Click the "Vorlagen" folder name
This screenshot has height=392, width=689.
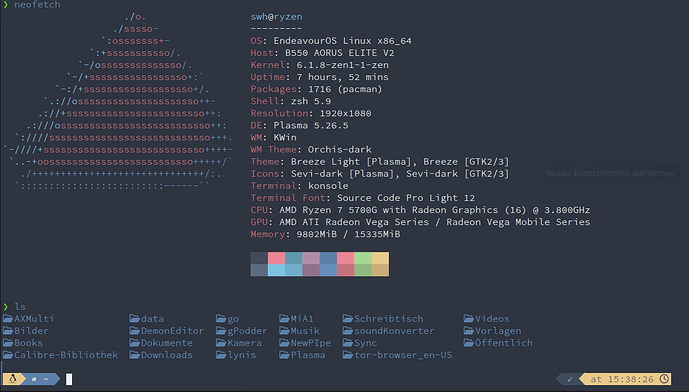(498, 330)
